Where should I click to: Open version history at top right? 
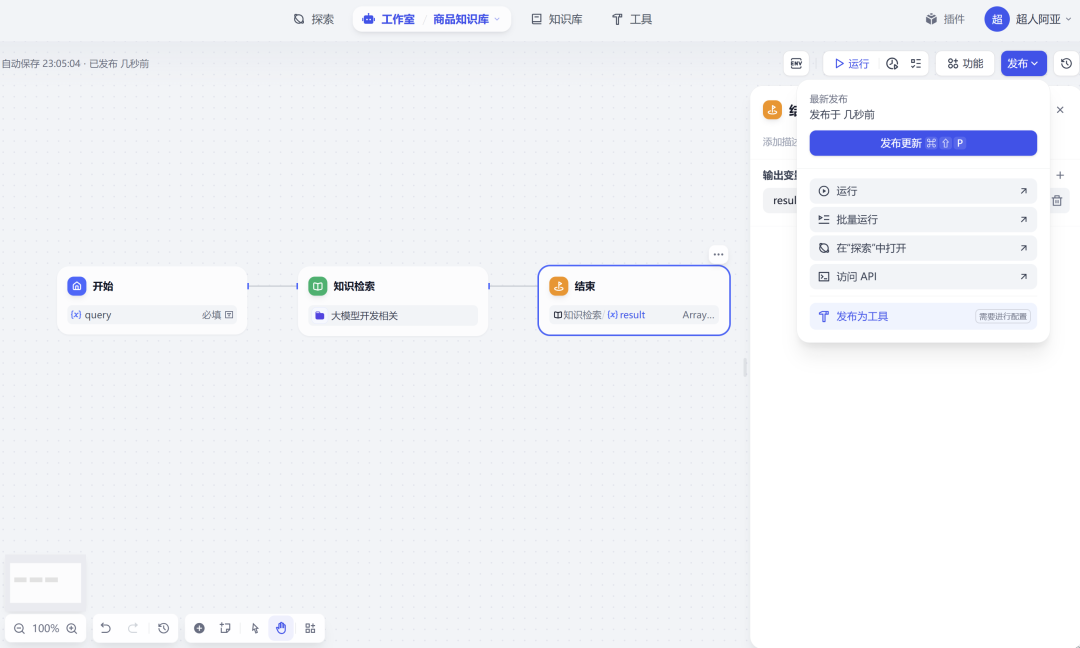coord(1066,64)
